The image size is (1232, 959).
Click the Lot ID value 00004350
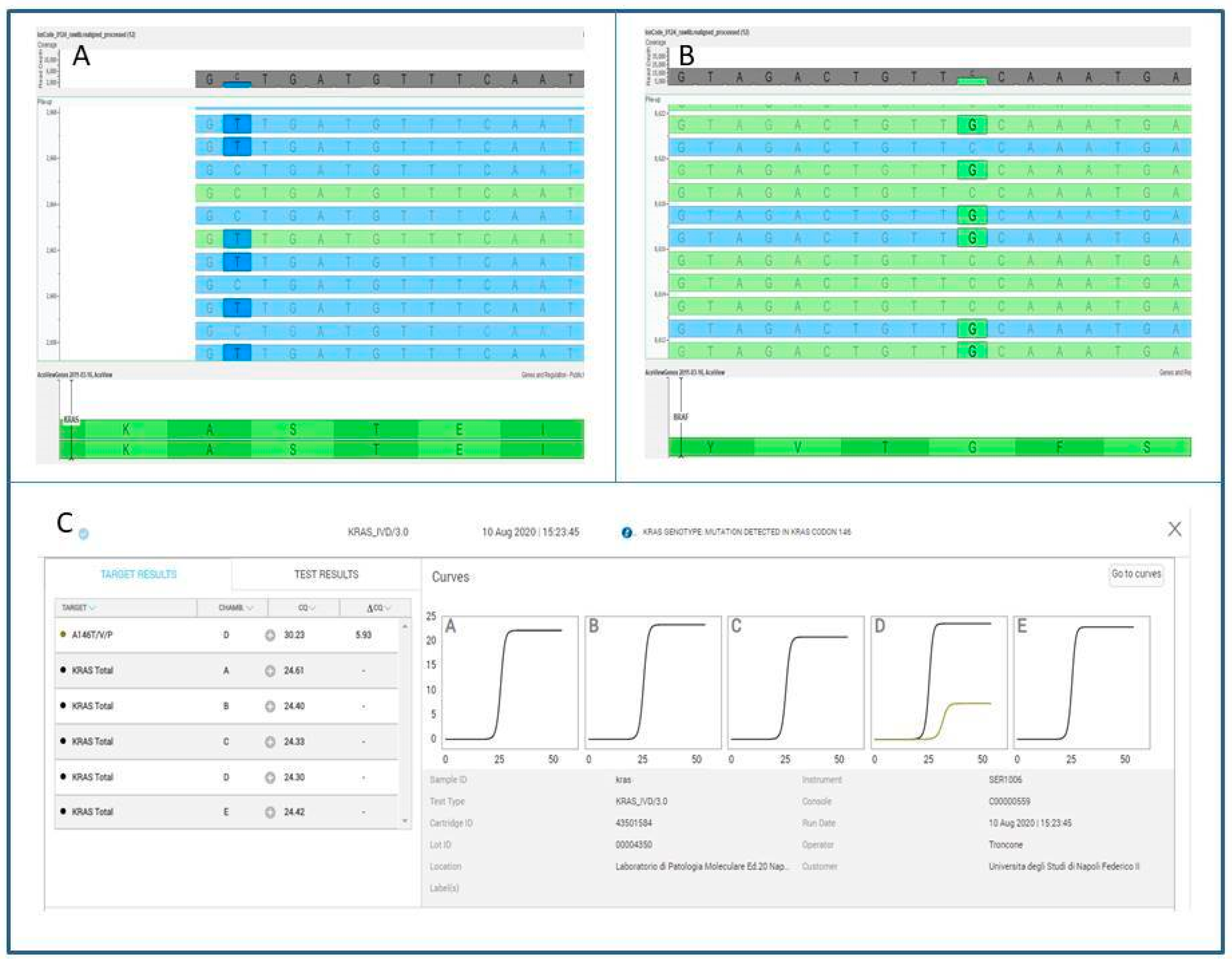[x=633, y=844]
